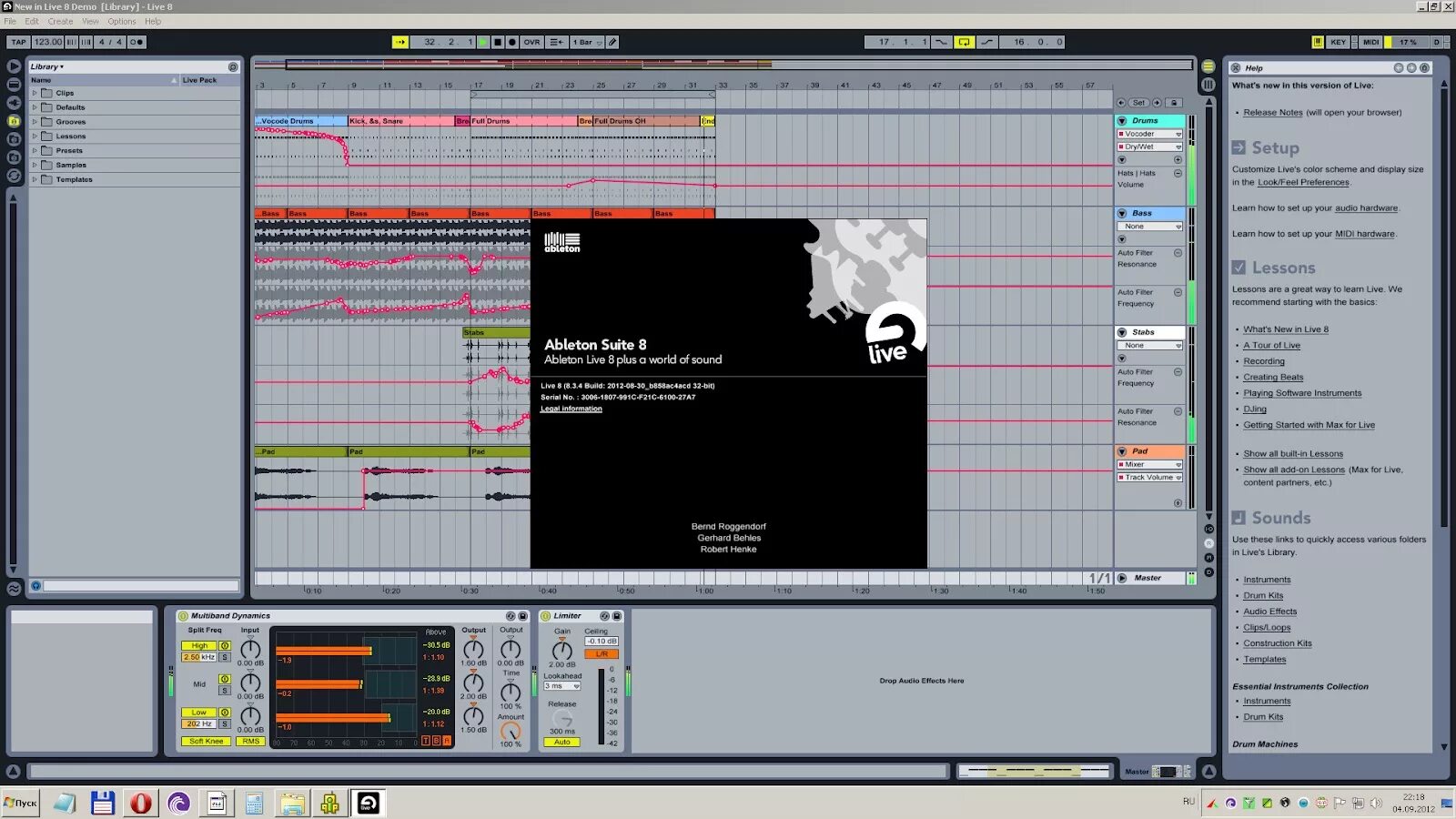Toggle the High band activator

(x=224, y=646)
